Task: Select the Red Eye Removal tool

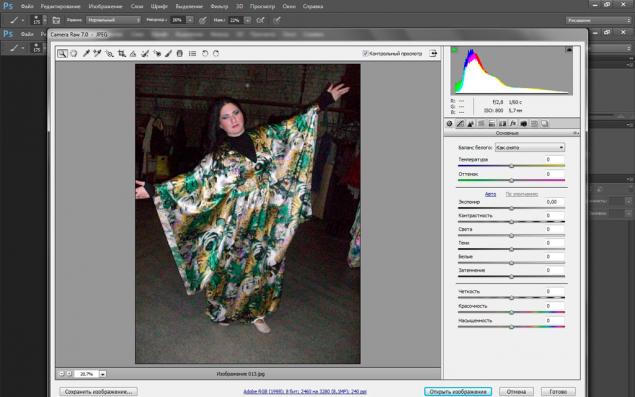Action: [157, 53]
